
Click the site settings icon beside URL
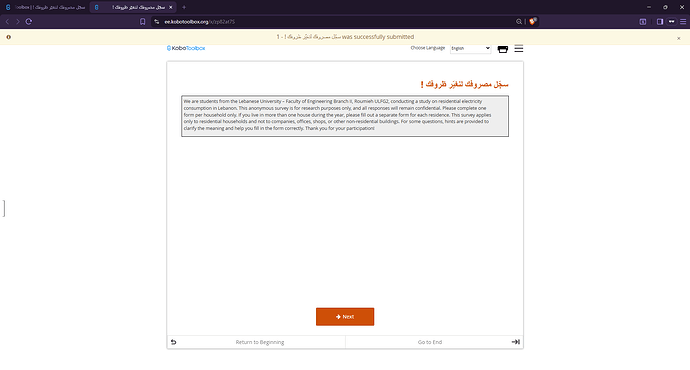click(157, 22)
